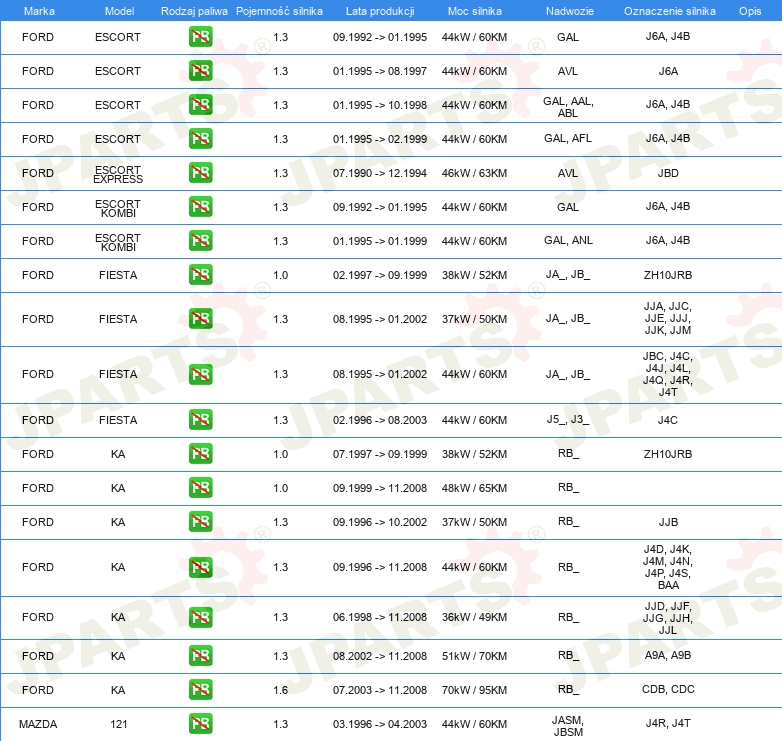This screenshot has height=741, width=782.
Task: Click the fuel icon in the Escort Kombi GAL, ANL row
Action: (200, 240)
